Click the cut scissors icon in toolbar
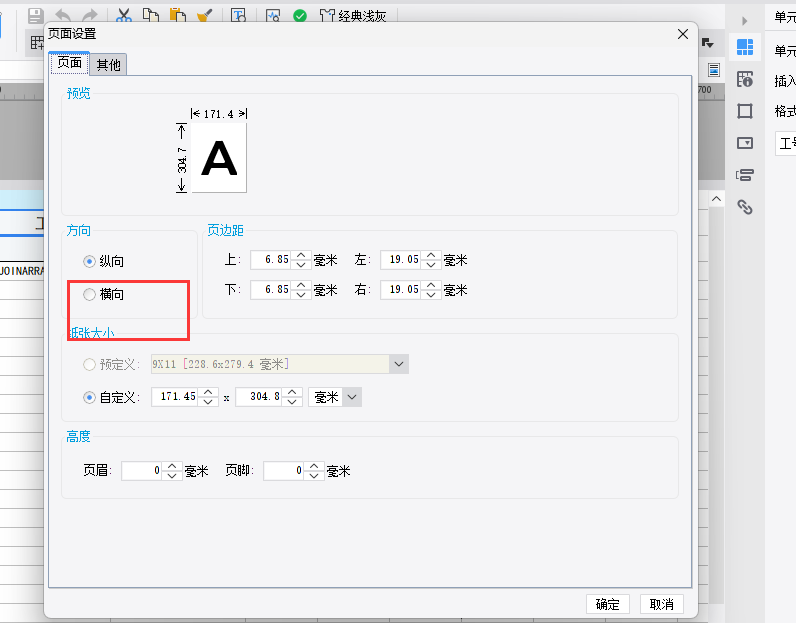The height and width of the screenshot is (623, 796). (x=123, y=15)
